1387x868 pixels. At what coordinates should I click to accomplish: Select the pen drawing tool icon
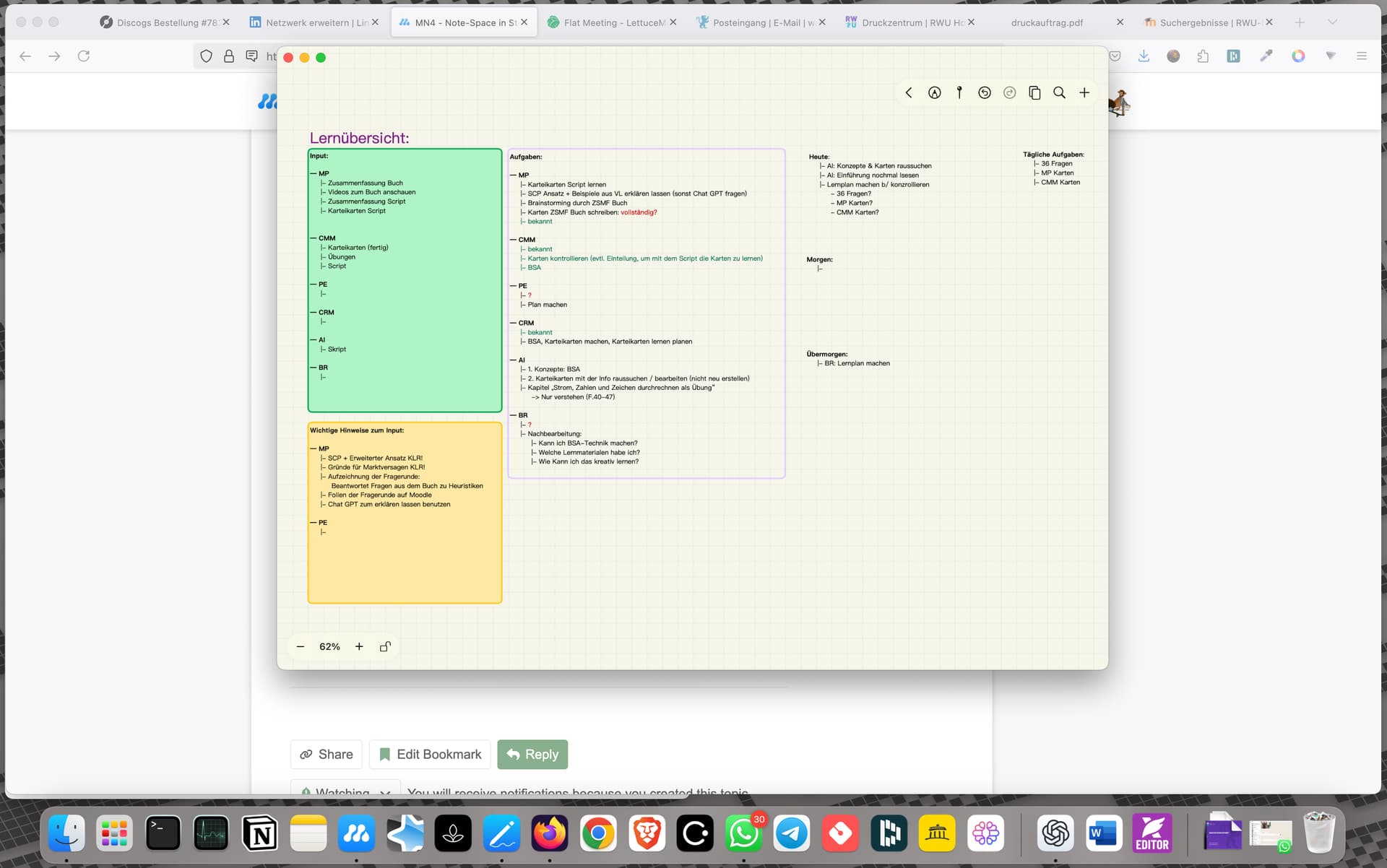coord(934,92)
